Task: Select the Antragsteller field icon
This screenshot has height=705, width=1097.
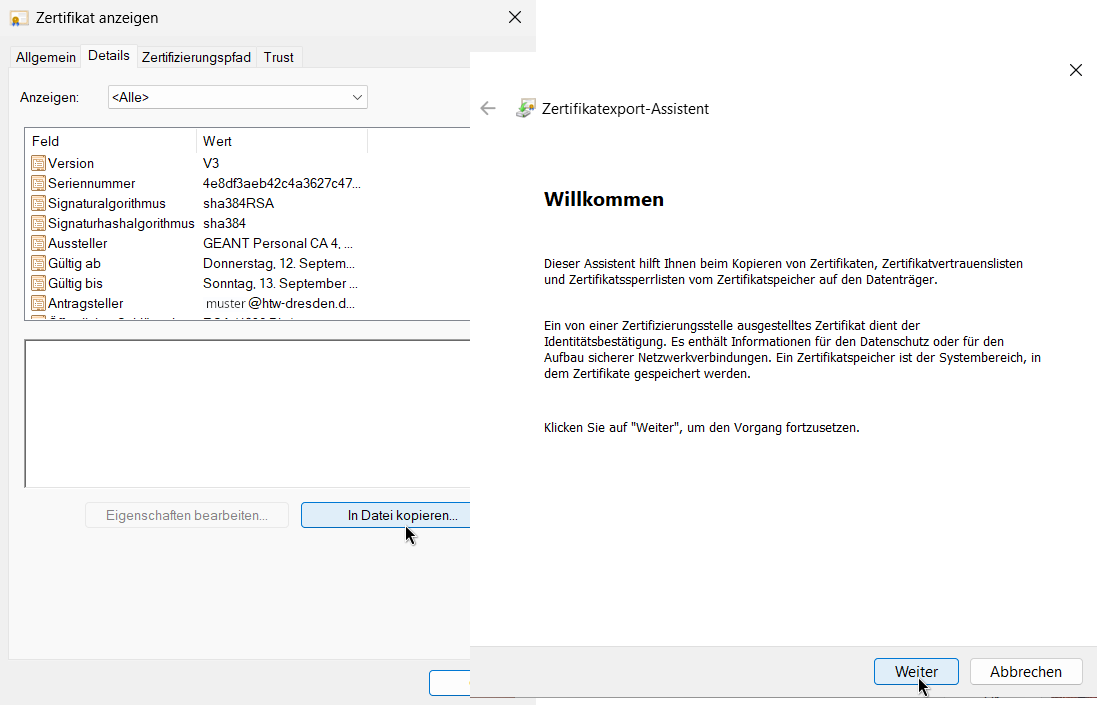Action: click(x=39, y=303)
